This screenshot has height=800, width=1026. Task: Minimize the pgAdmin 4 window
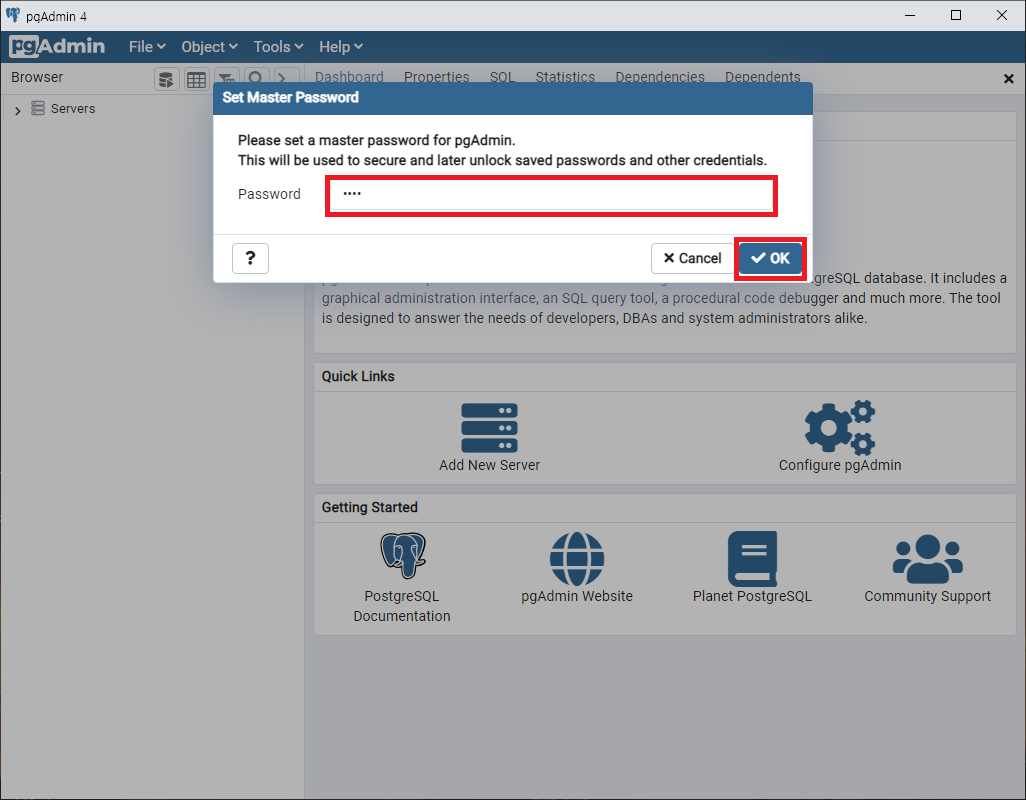(910, 15)
